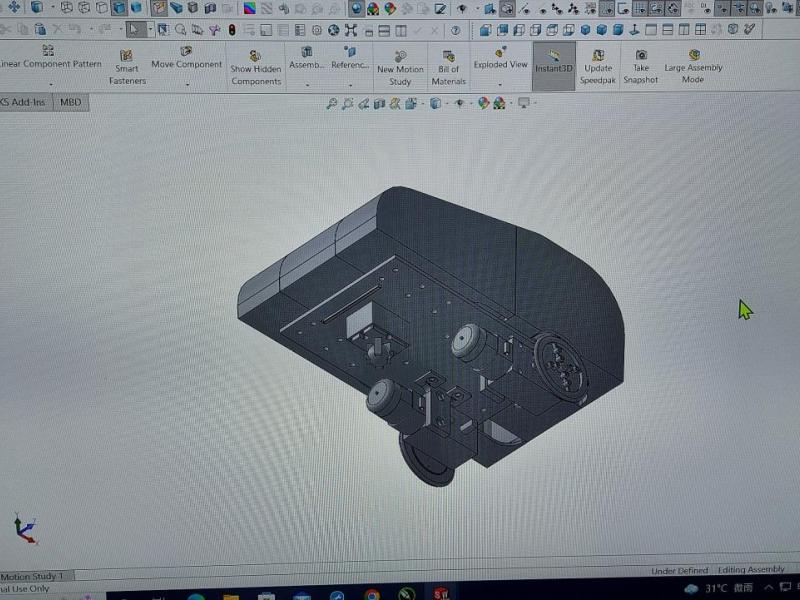Click the 3D robot chassis model
The width and height of the screenshot is (800, 600).
(431, 337)
